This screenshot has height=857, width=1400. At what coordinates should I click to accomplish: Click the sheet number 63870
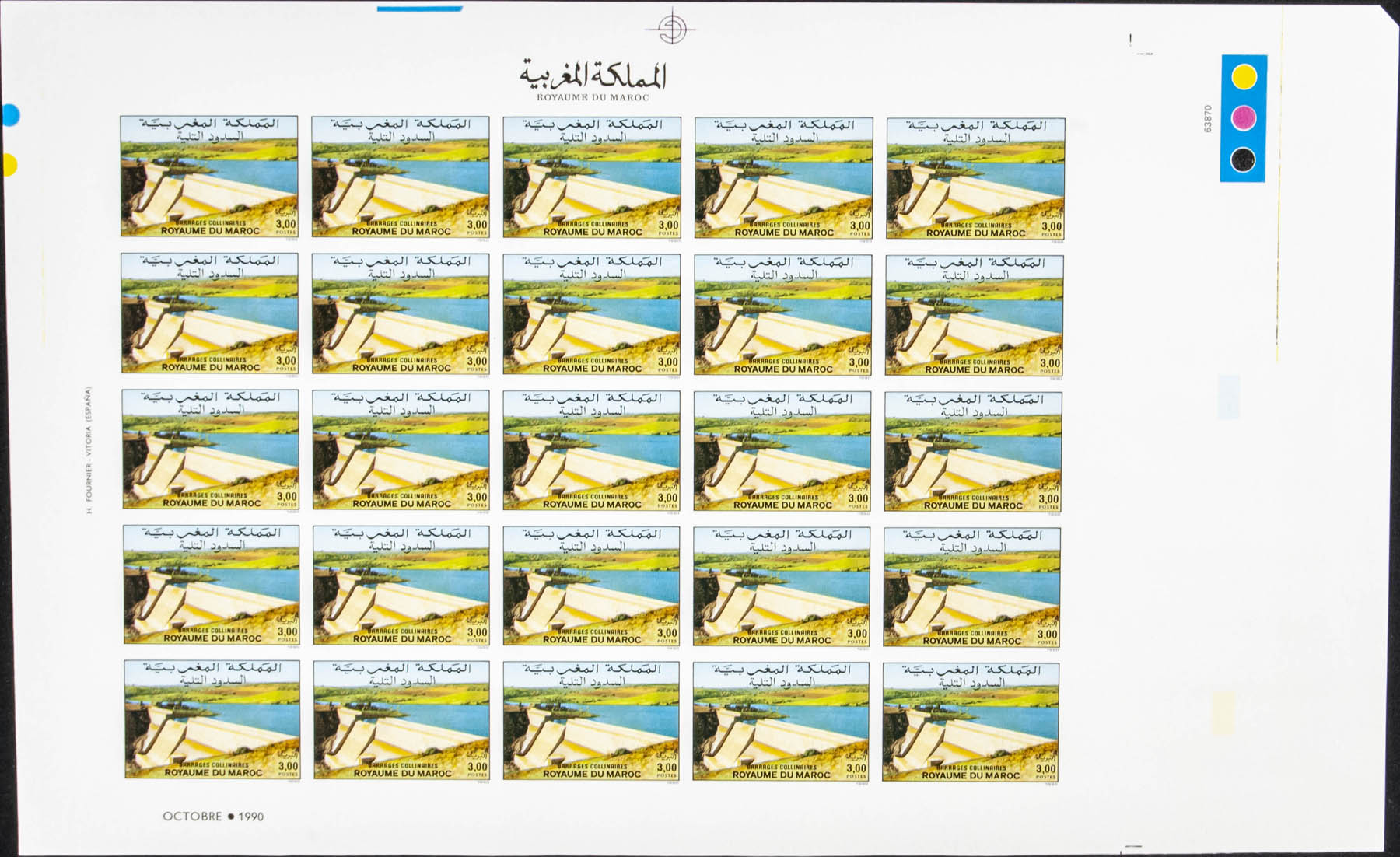[x=1207, y=118]
